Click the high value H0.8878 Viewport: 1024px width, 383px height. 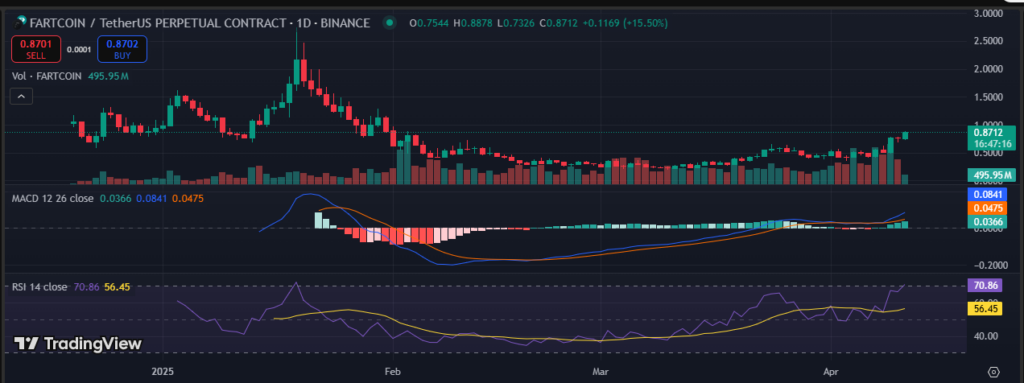[472, 24]
